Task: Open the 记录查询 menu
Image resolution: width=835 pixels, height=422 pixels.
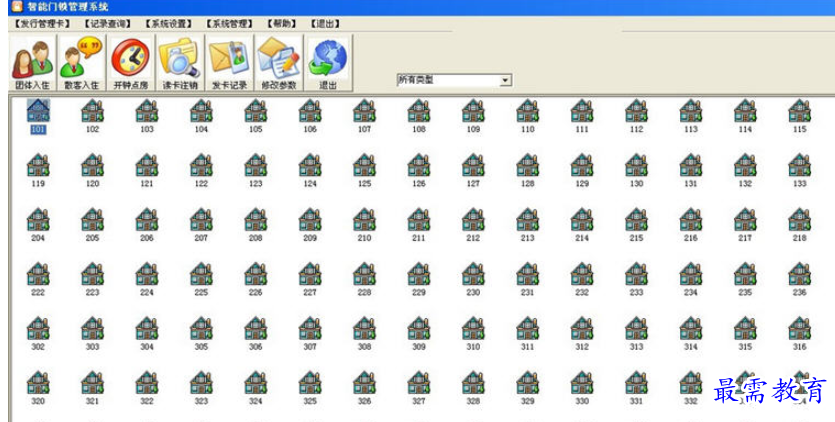Action: (x=108, y=24)
